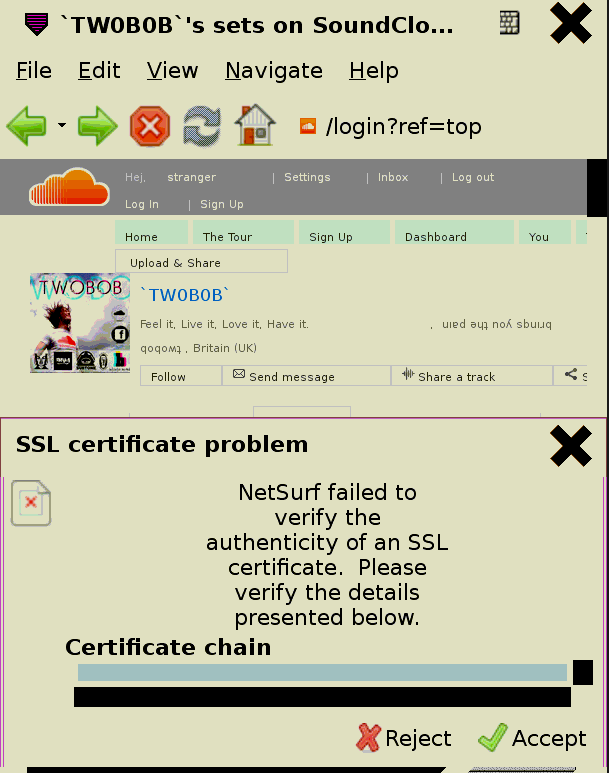Viewport: 609px width, 773px height.
Task: Accept the SSL certificate
Action: pos(532,738)
